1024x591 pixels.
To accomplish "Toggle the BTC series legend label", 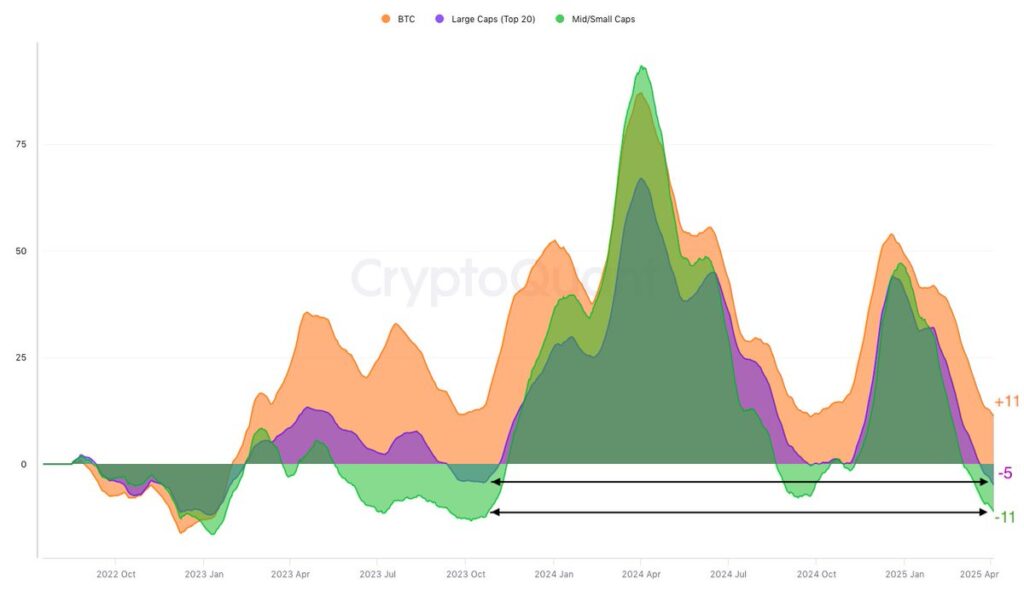I will 405,19.
